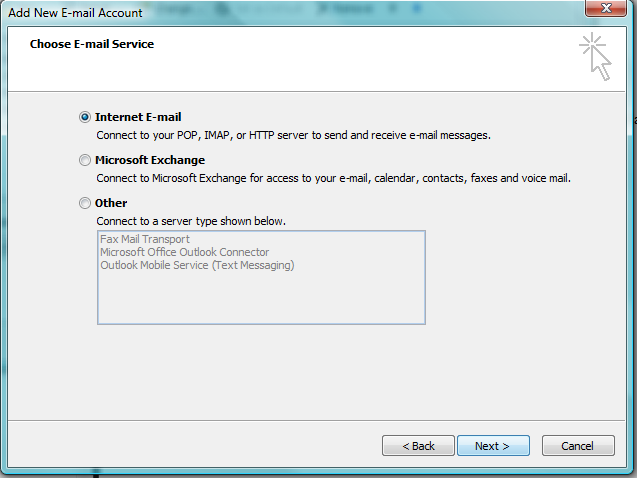This screenshot has width=637, height=478.
Task: Click the calendar, contacts, faxes description line
Action: 334,178
